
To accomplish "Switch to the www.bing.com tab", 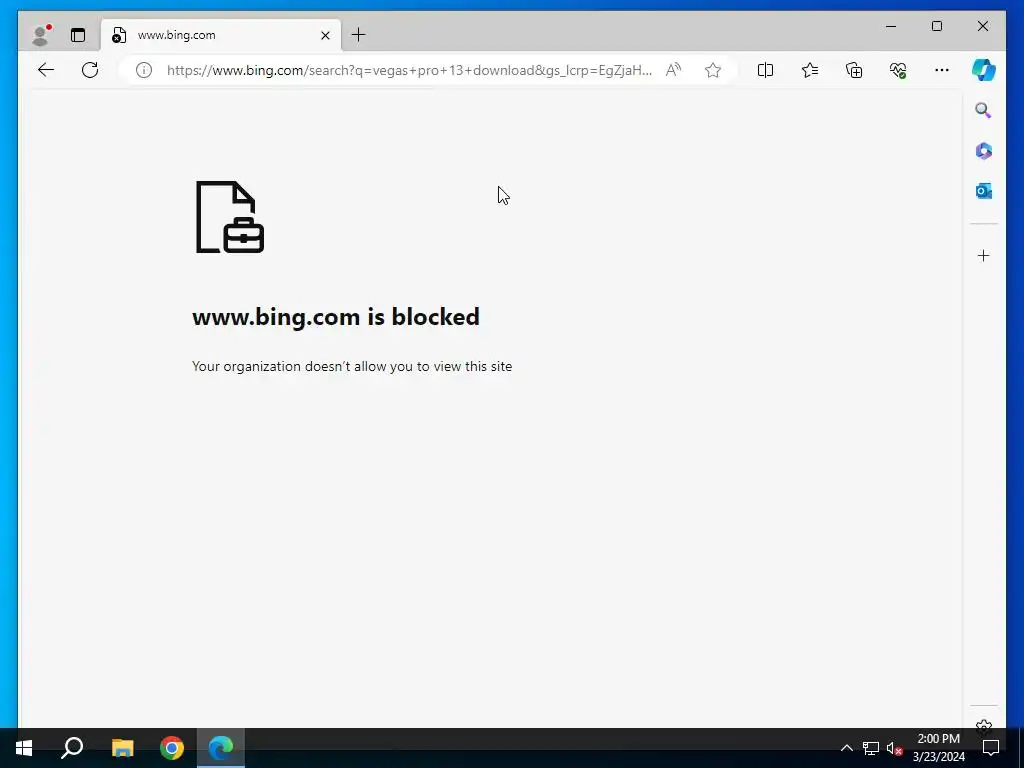I will coord(221,35).
